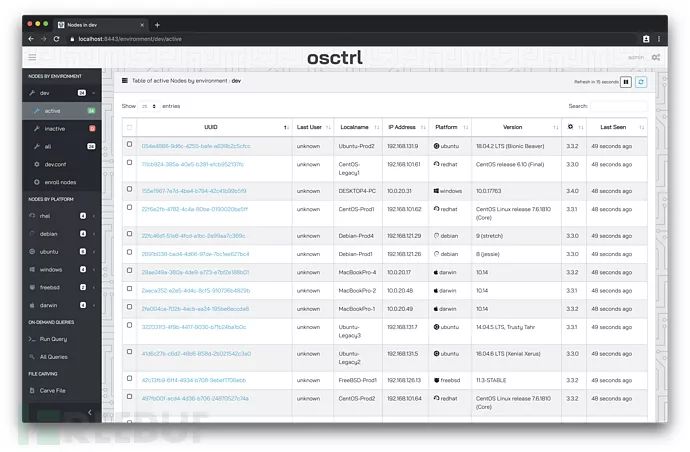Open UUID link for DESKTOP4-PC node
Viewport: 690px width, 452px height.
194,191
